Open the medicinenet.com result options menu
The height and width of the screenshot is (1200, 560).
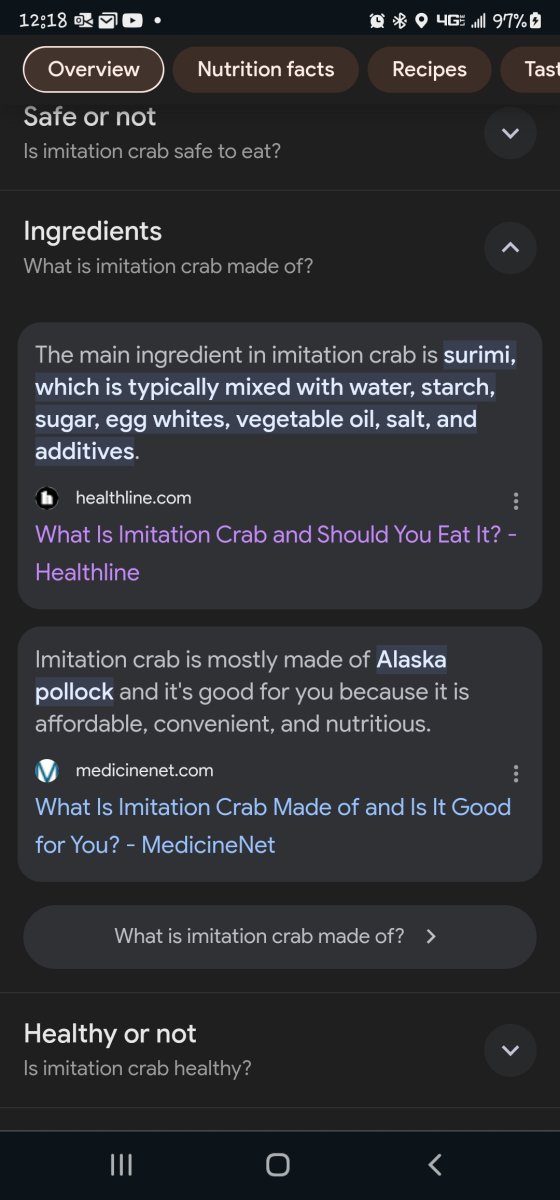pos(515,774)
